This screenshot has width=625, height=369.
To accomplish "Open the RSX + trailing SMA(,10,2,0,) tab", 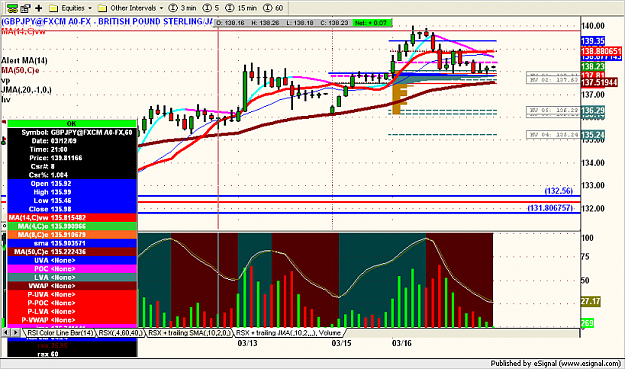I will coord(189,333).
